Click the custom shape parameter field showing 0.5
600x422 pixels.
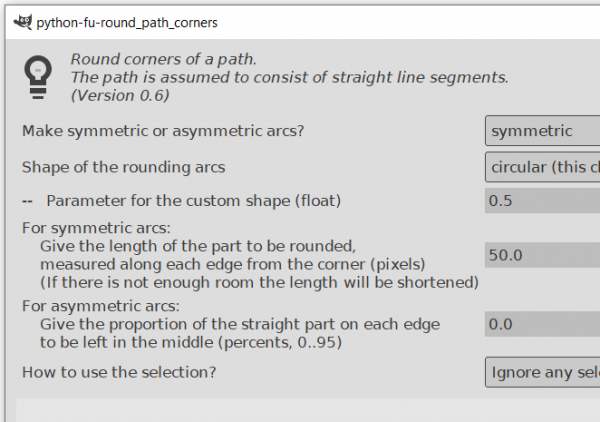click(541, 200)
